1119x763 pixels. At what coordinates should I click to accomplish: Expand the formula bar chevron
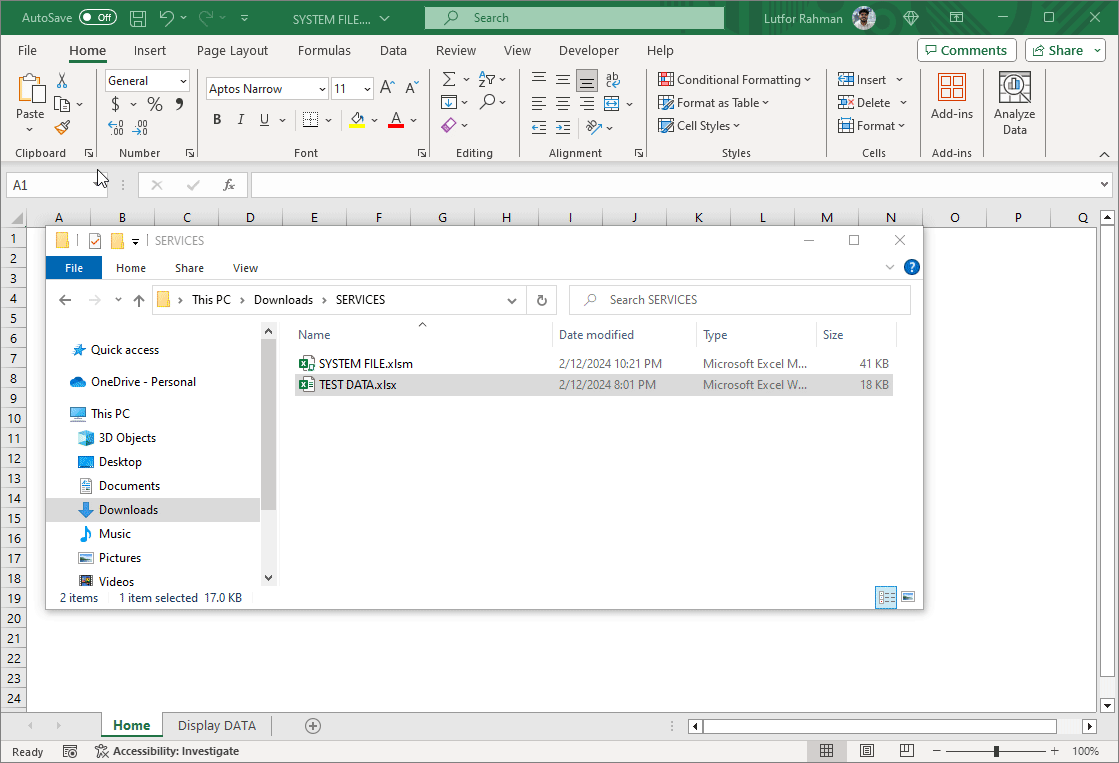point(1104,185)
